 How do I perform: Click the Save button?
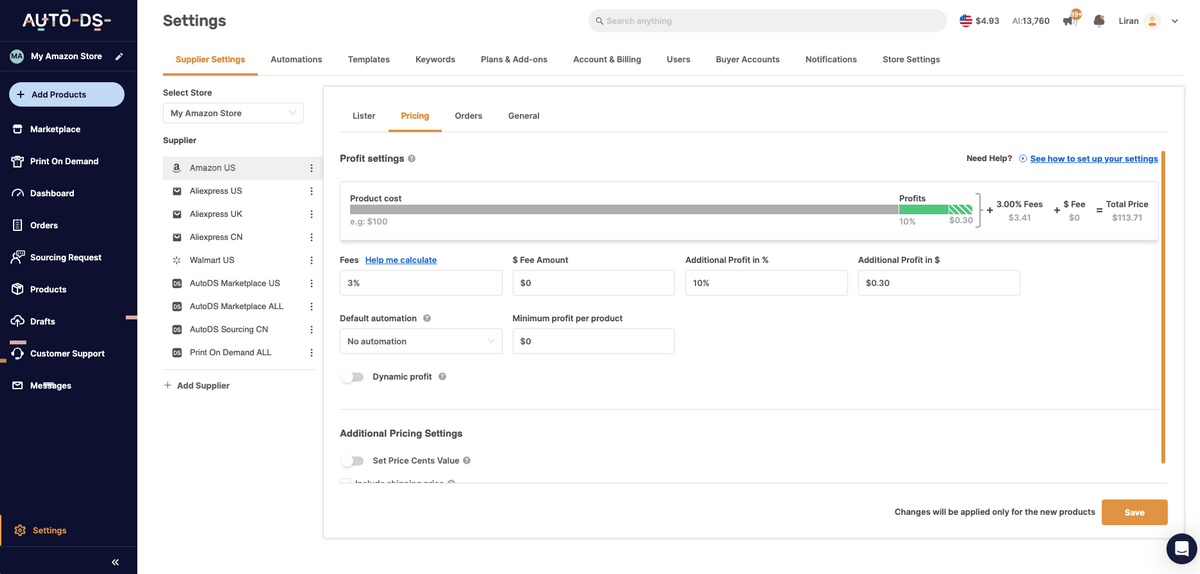tap(1134, 512)
